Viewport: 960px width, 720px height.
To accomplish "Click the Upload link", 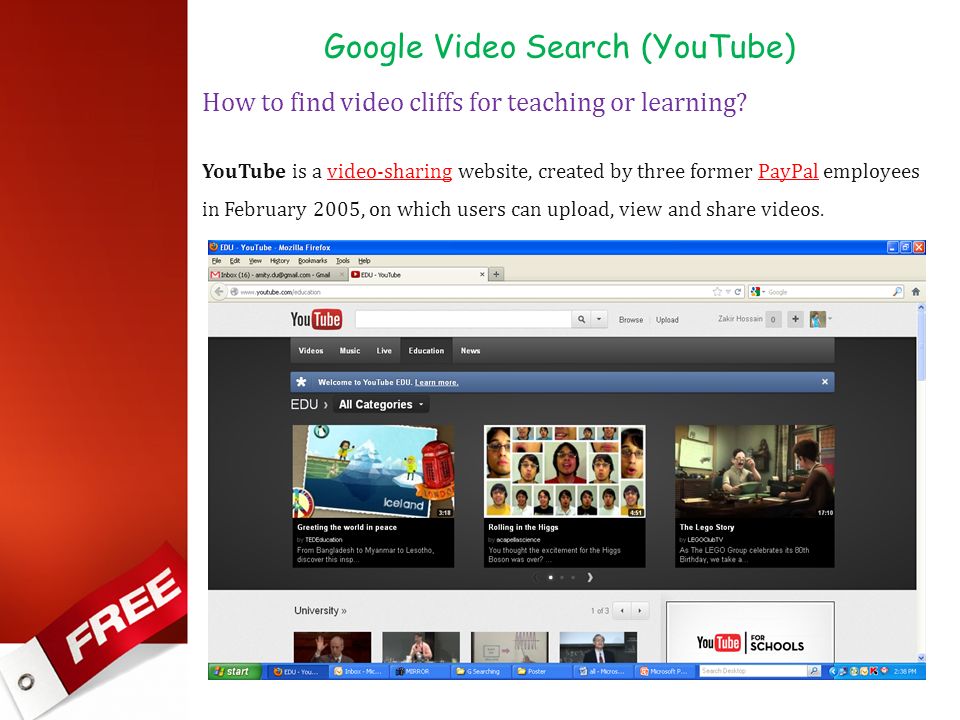I will point(667,320).
